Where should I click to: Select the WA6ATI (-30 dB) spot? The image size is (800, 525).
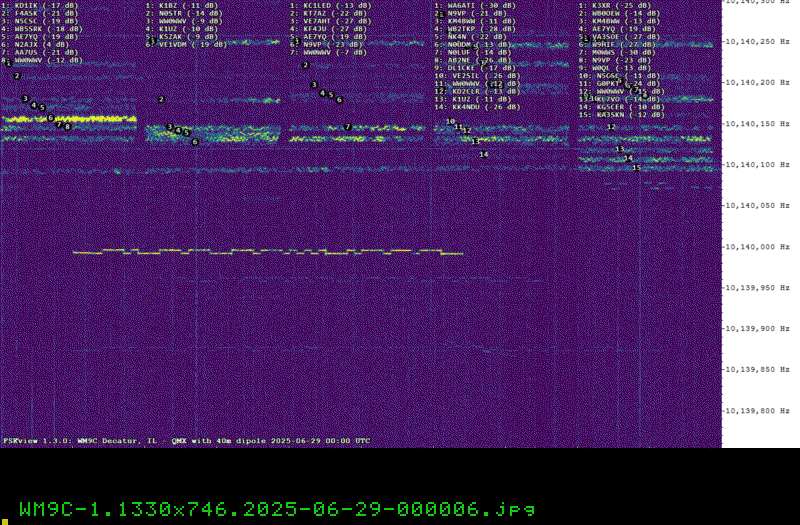pyautogui.click(x=475, y=6)
